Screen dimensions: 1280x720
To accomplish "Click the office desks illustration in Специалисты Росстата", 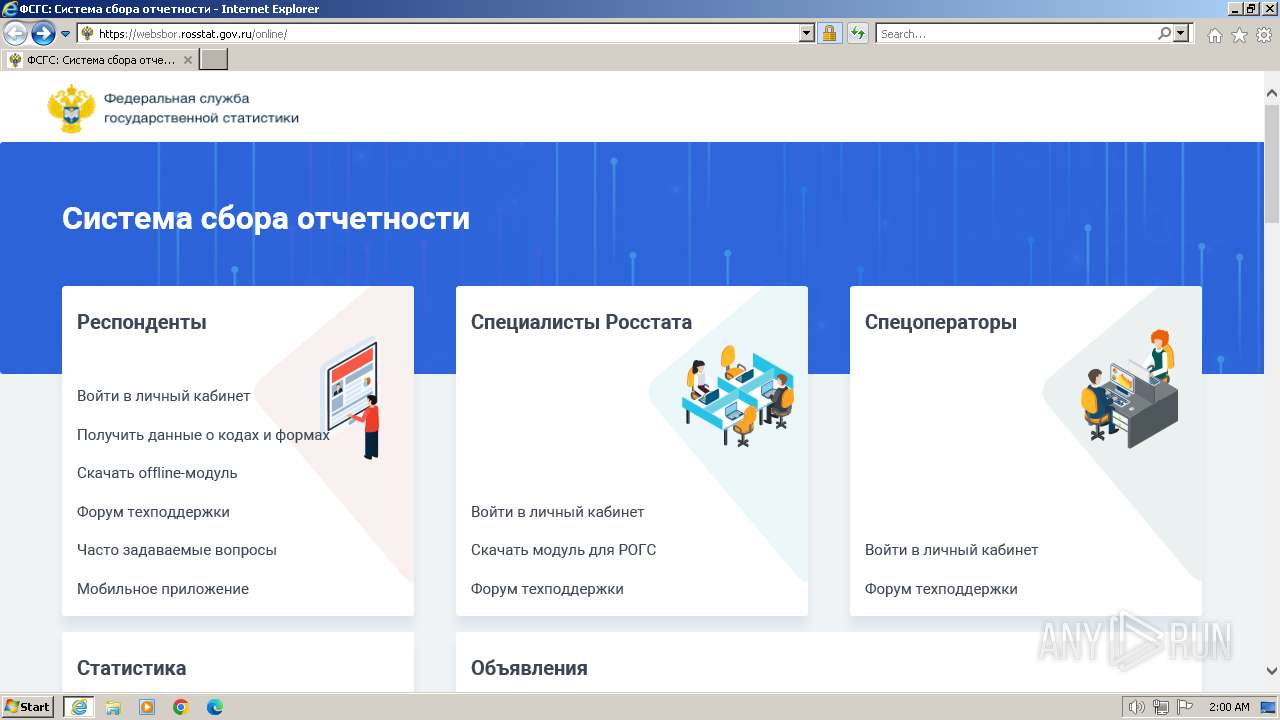I will pos(739,395).
